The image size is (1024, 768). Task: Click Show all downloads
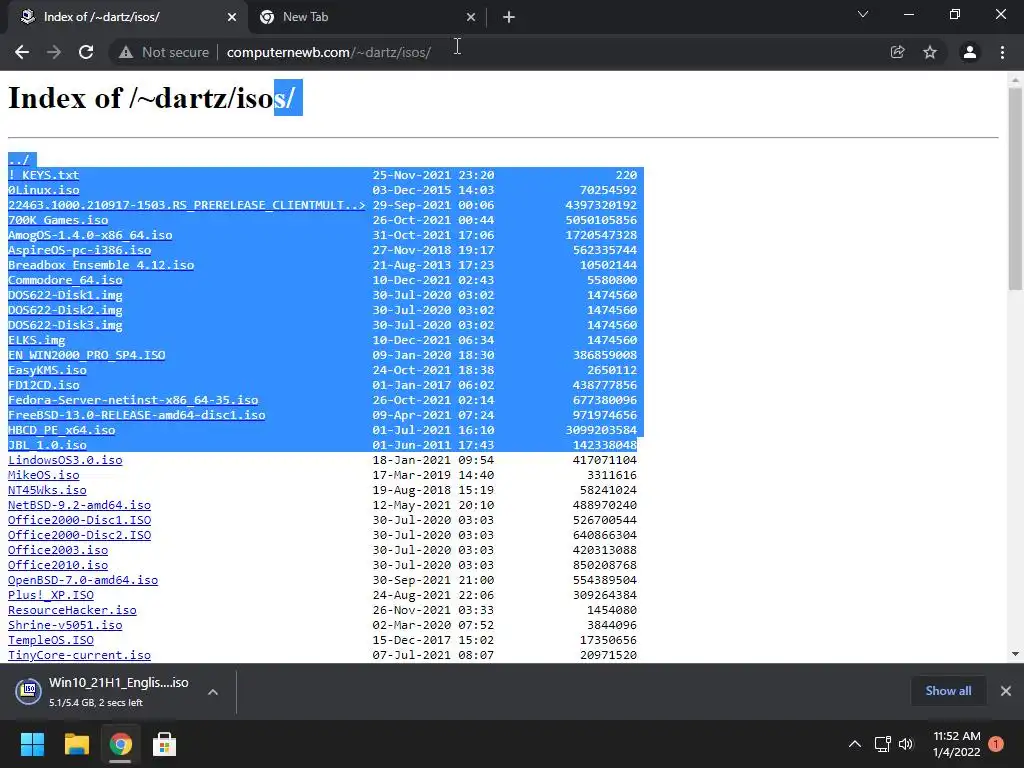(x=948, y=691)
